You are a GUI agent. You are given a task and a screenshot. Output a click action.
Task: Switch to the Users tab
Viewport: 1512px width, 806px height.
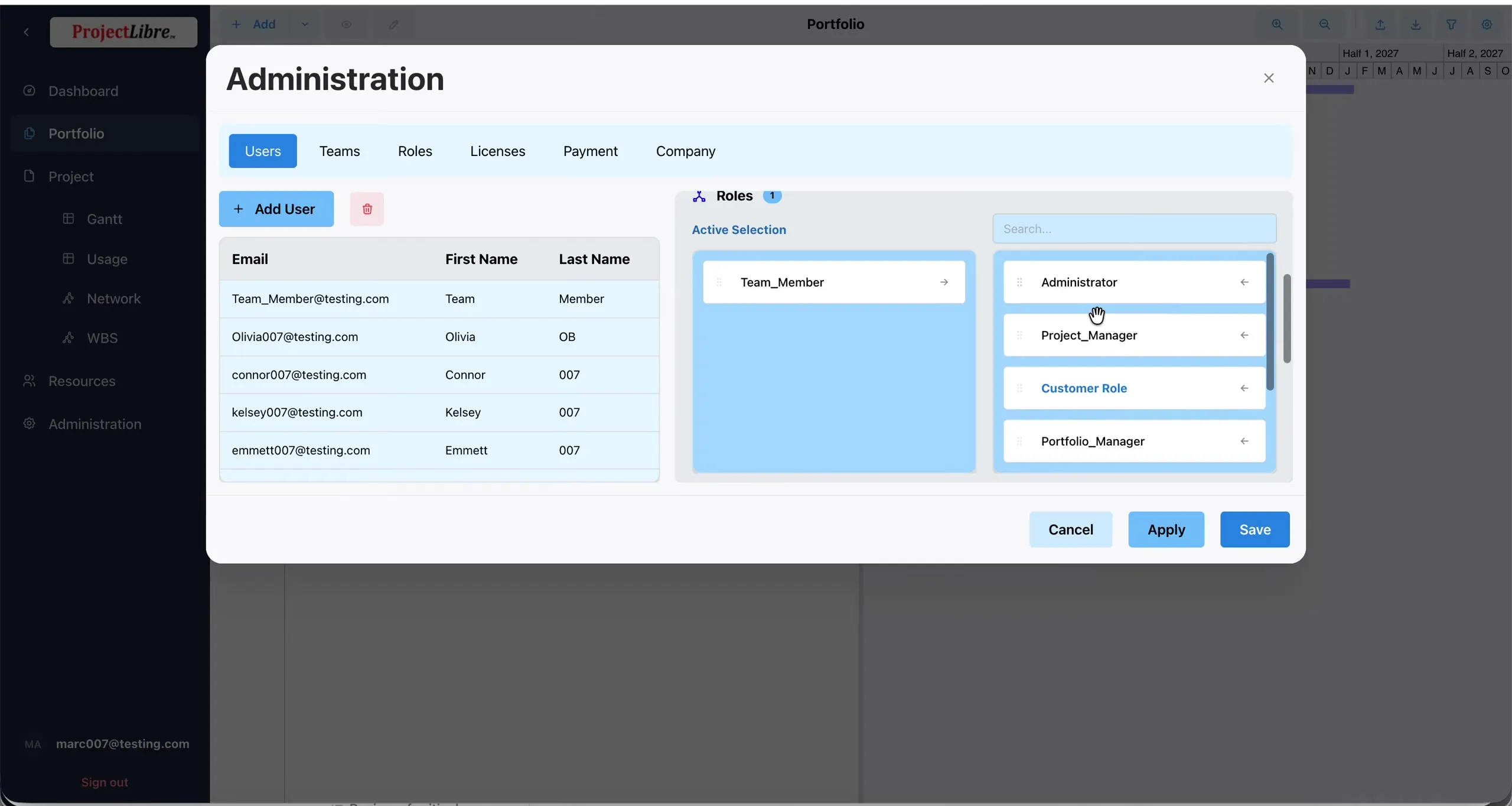(263, 151)
